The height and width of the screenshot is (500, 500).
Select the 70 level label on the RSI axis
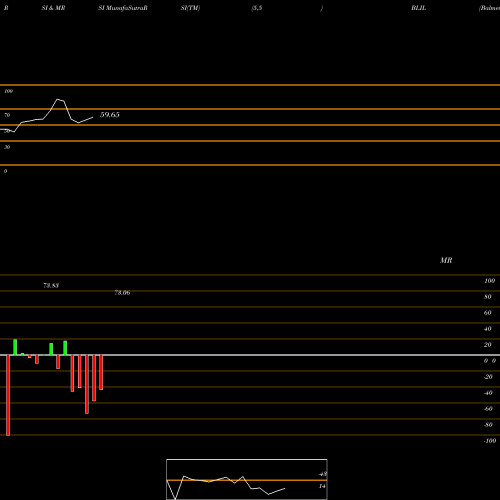[x=7, y=115]
